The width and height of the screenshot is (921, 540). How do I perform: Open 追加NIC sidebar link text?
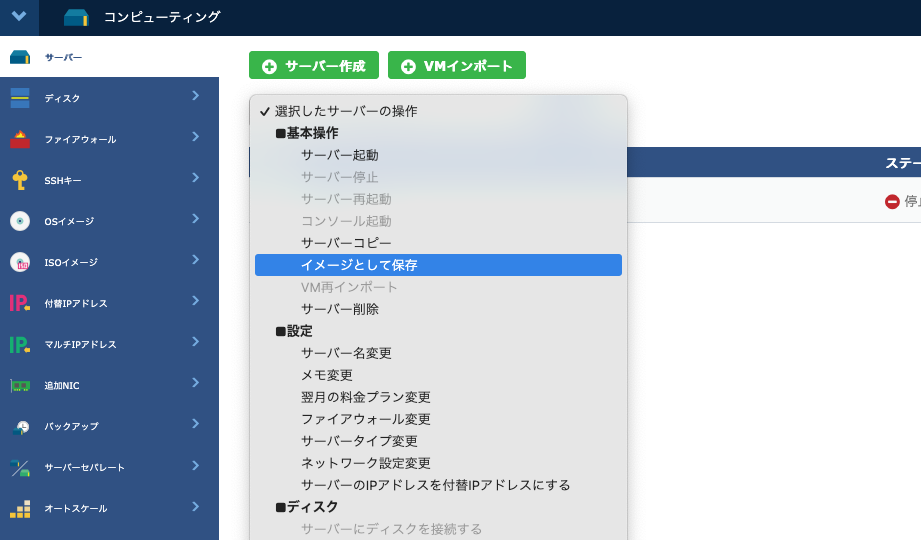pyautogui.click(x=62, y=385)
